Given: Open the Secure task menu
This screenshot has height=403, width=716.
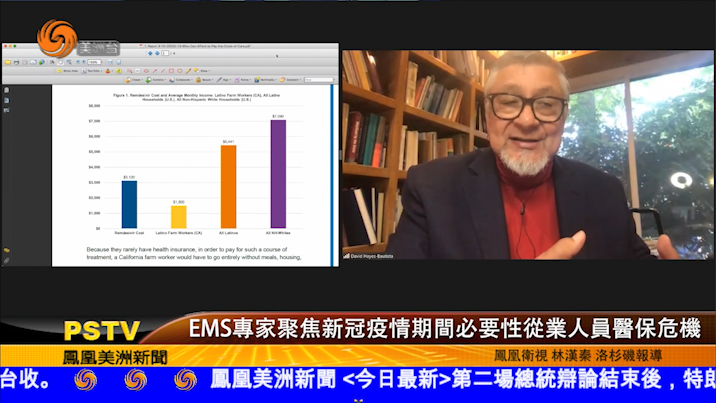Looking at the screenshot, I should [205, 80].
